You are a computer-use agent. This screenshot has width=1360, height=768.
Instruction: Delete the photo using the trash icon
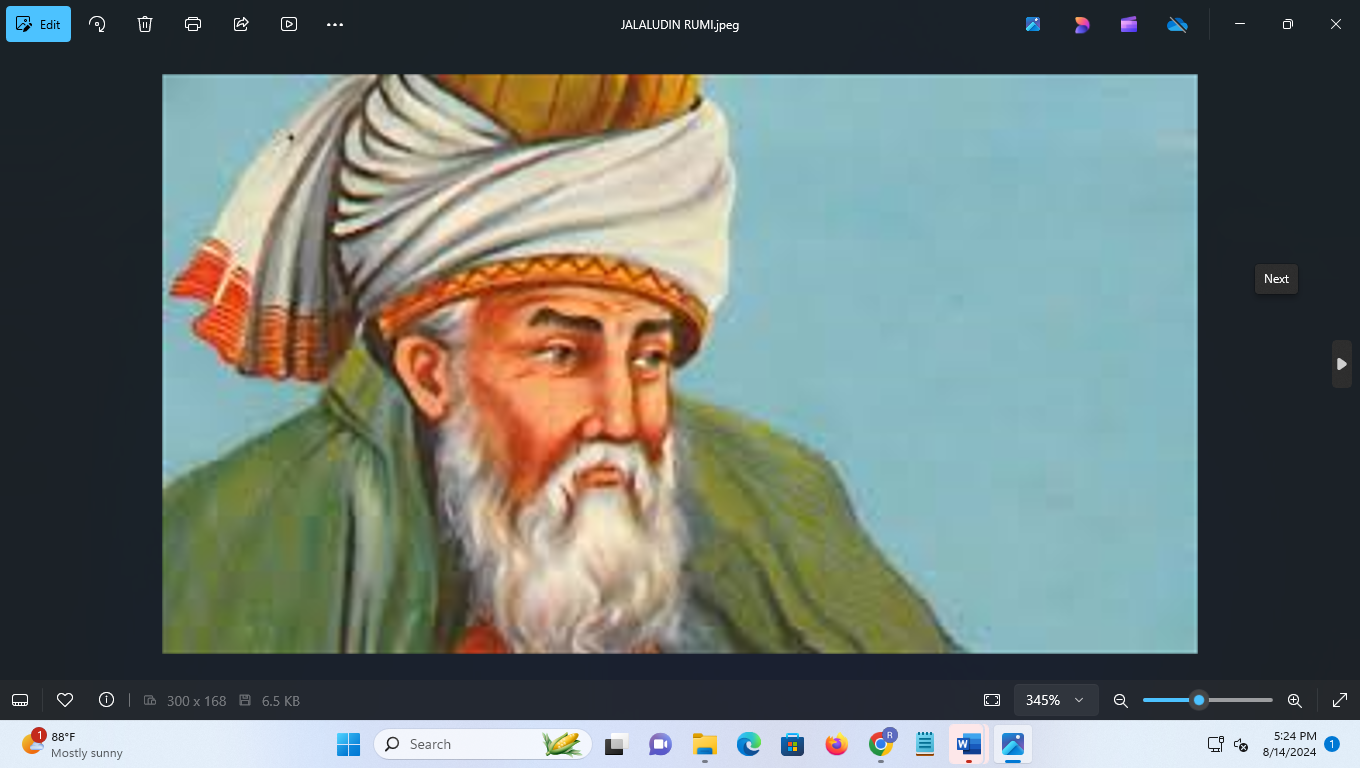coord(145,24)
